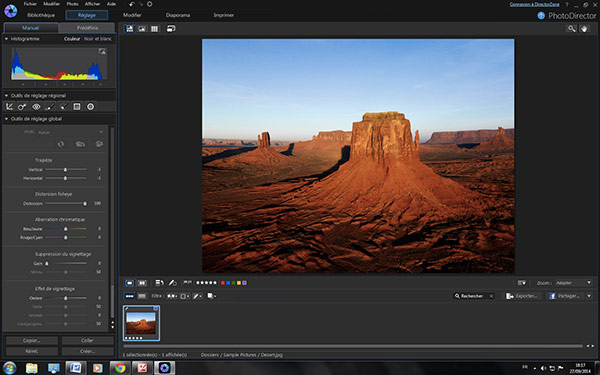This screenshot has width=600, height=375.
Task: Switch to viewer and browser mode
Action: (x=130, y=29)
